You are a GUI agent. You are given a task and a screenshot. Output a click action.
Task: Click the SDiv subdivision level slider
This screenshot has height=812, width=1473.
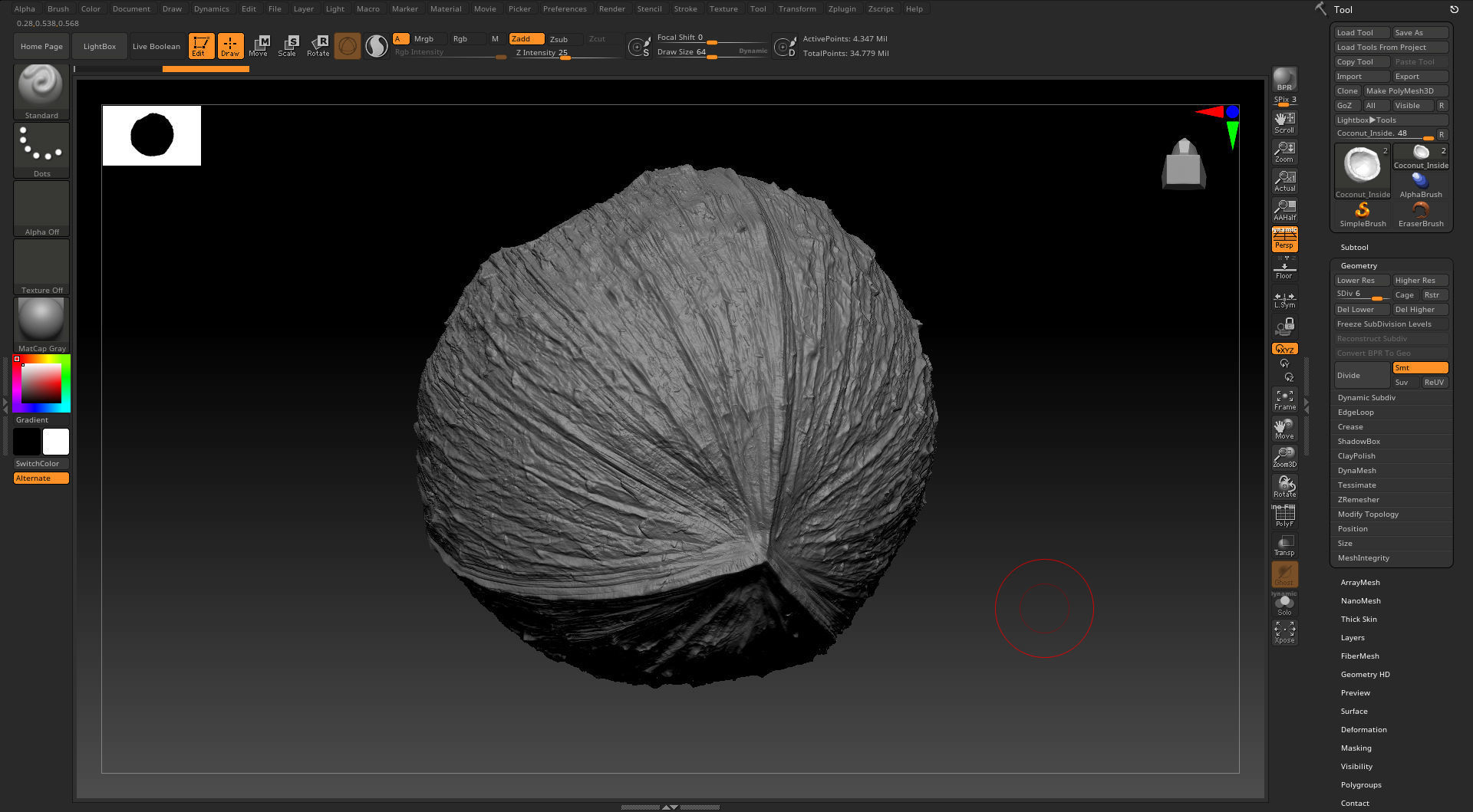[1362, 294]
